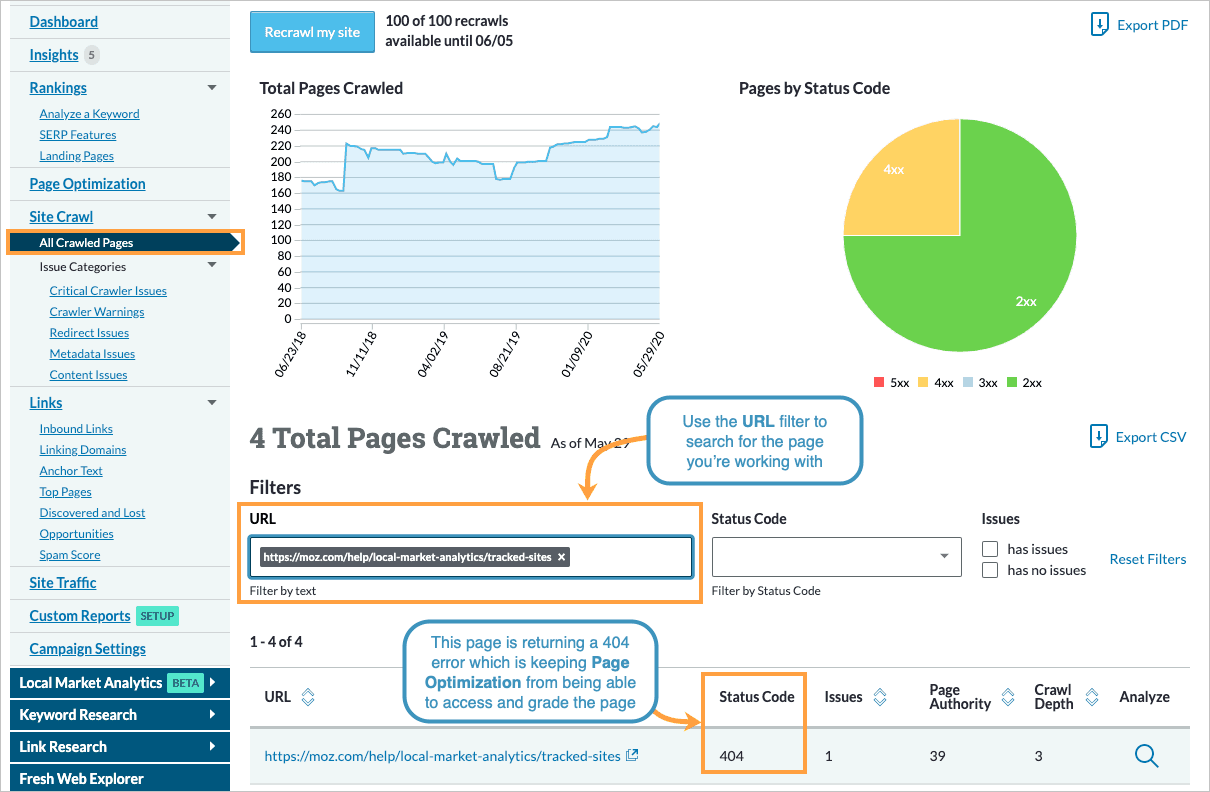Collapse the Rankings sidebar section

pyautogui.click(x=211, y=87)
